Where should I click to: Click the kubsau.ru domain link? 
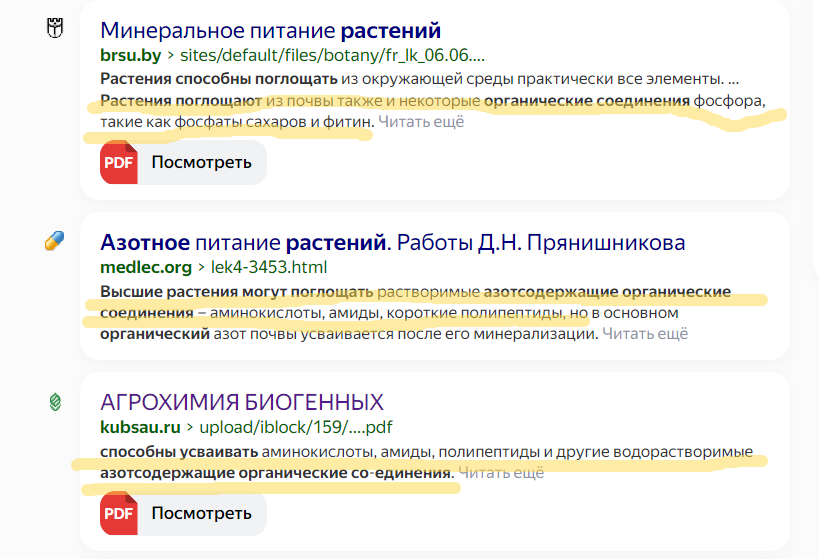140,427
